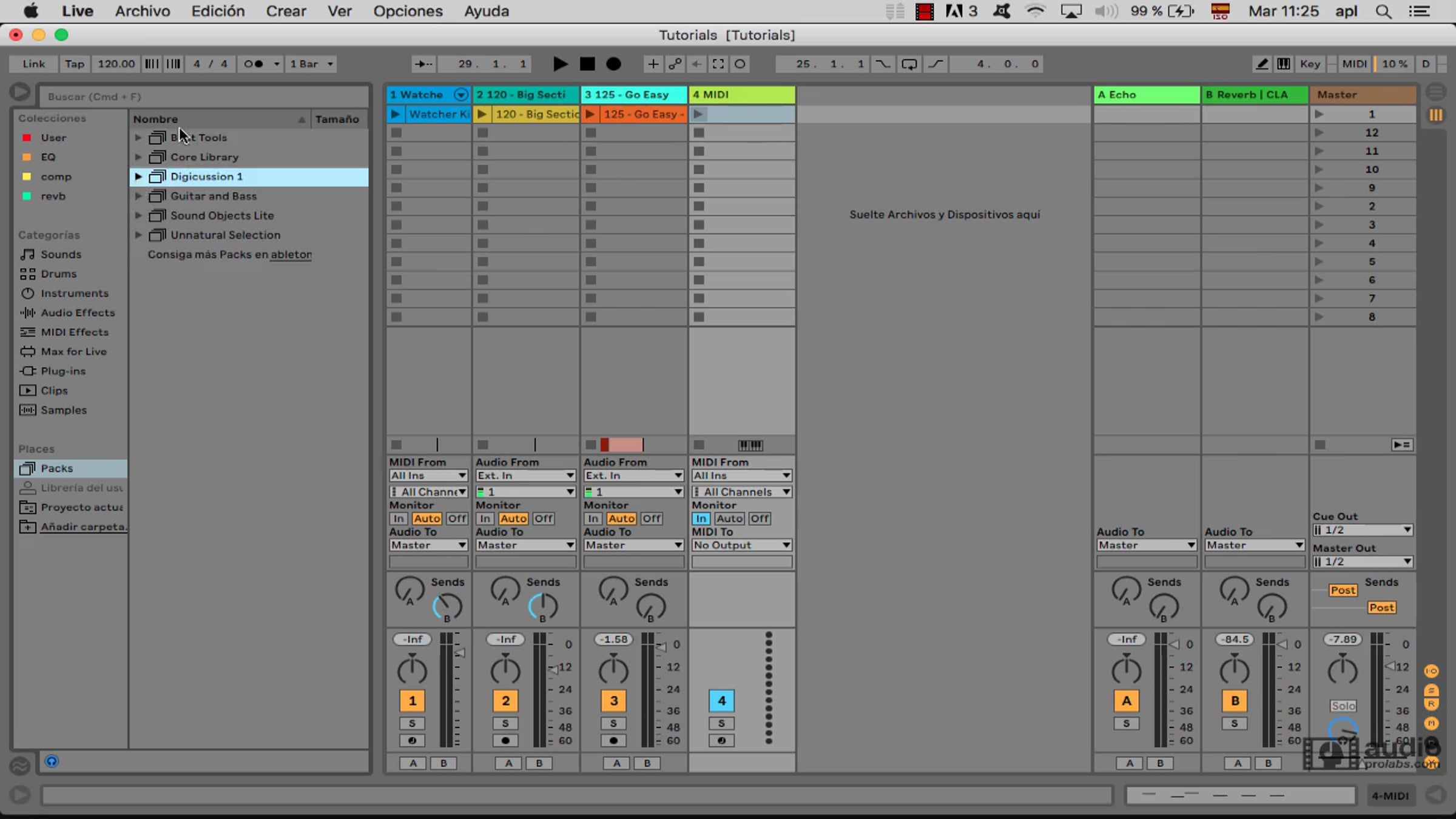Solo track 3 with S button
Viewport: 1456px width, 819px height.
coord(613,723)
